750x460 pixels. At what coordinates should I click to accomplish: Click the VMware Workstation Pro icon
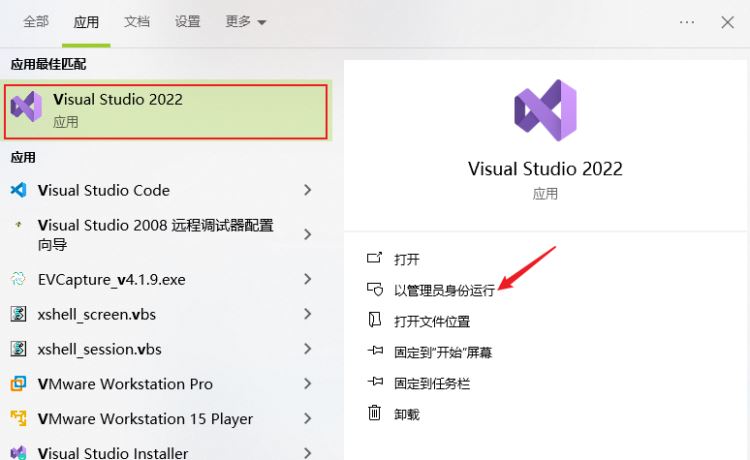pyautogui.click(x=18, y=383)
